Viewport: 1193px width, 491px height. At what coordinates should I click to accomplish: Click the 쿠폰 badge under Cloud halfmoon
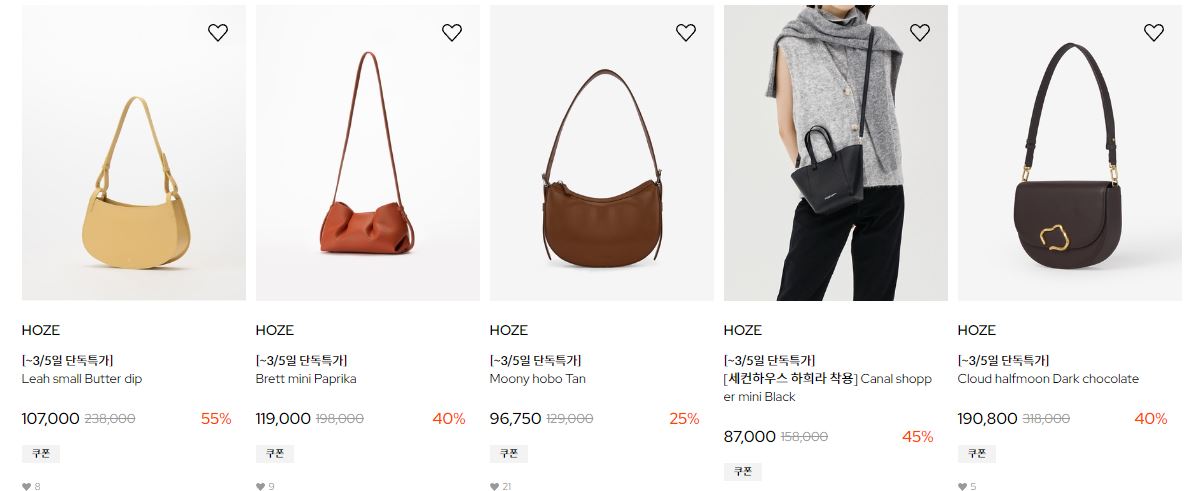[x=976, y=454]
